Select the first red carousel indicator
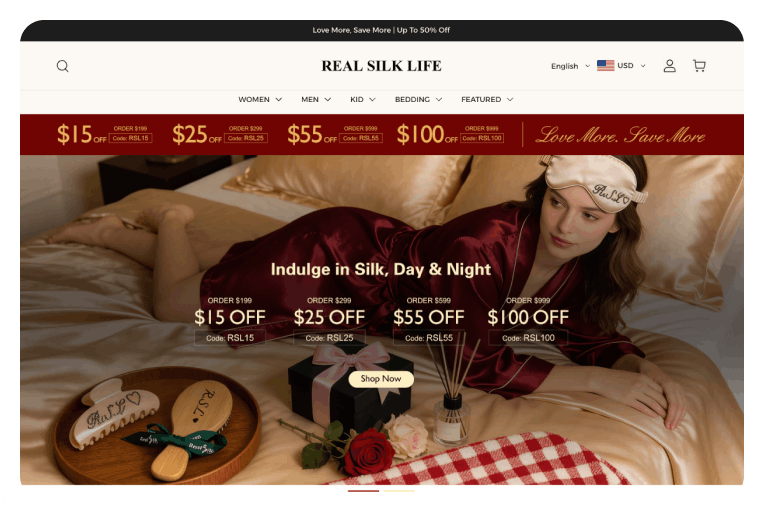 [x=363, y=491]
